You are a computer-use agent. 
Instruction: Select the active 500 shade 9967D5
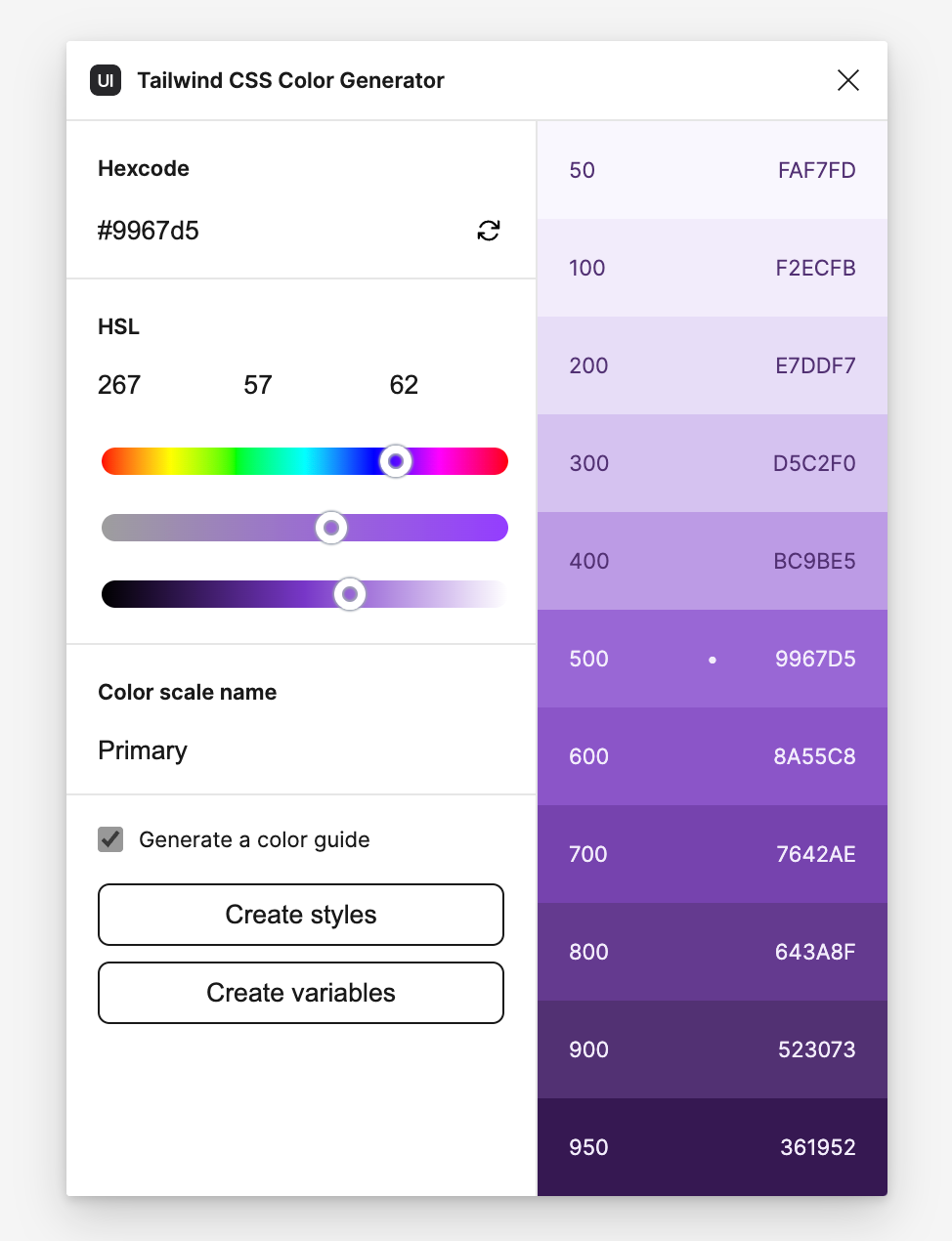point(712,659)
